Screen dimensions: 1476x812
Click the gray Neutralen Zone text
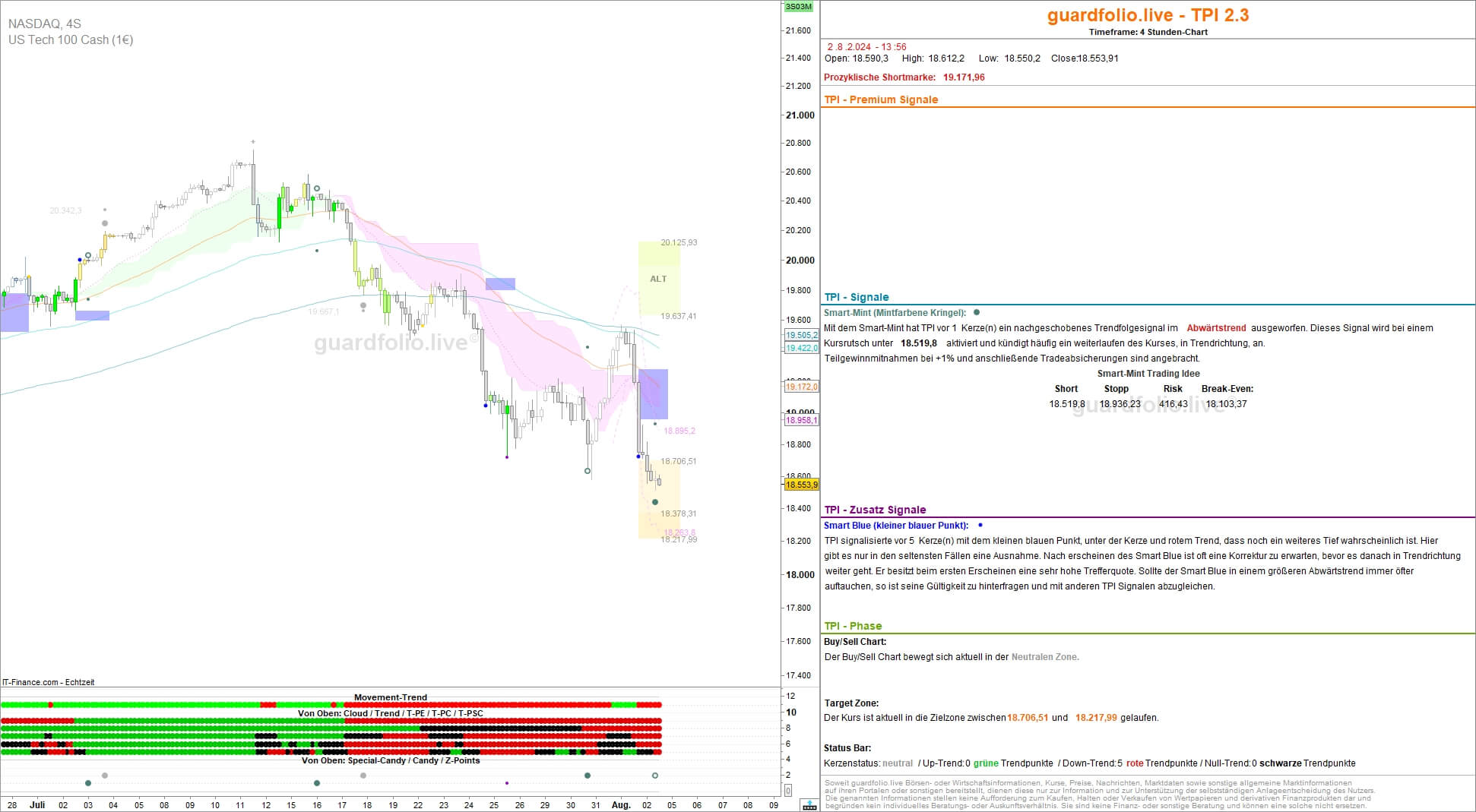point(1045,657)
